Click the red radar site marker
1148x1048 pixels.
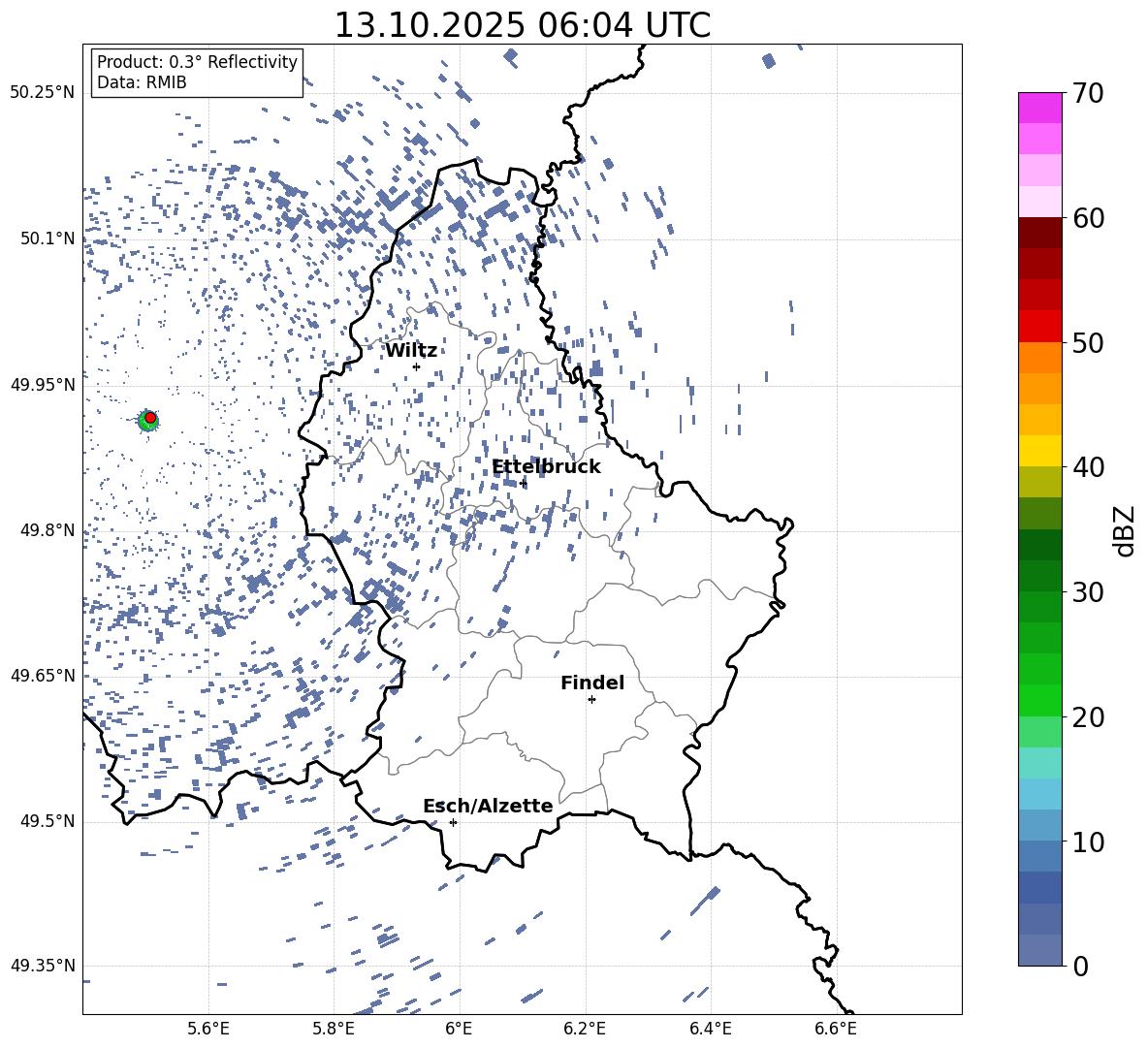click(150, 418)
